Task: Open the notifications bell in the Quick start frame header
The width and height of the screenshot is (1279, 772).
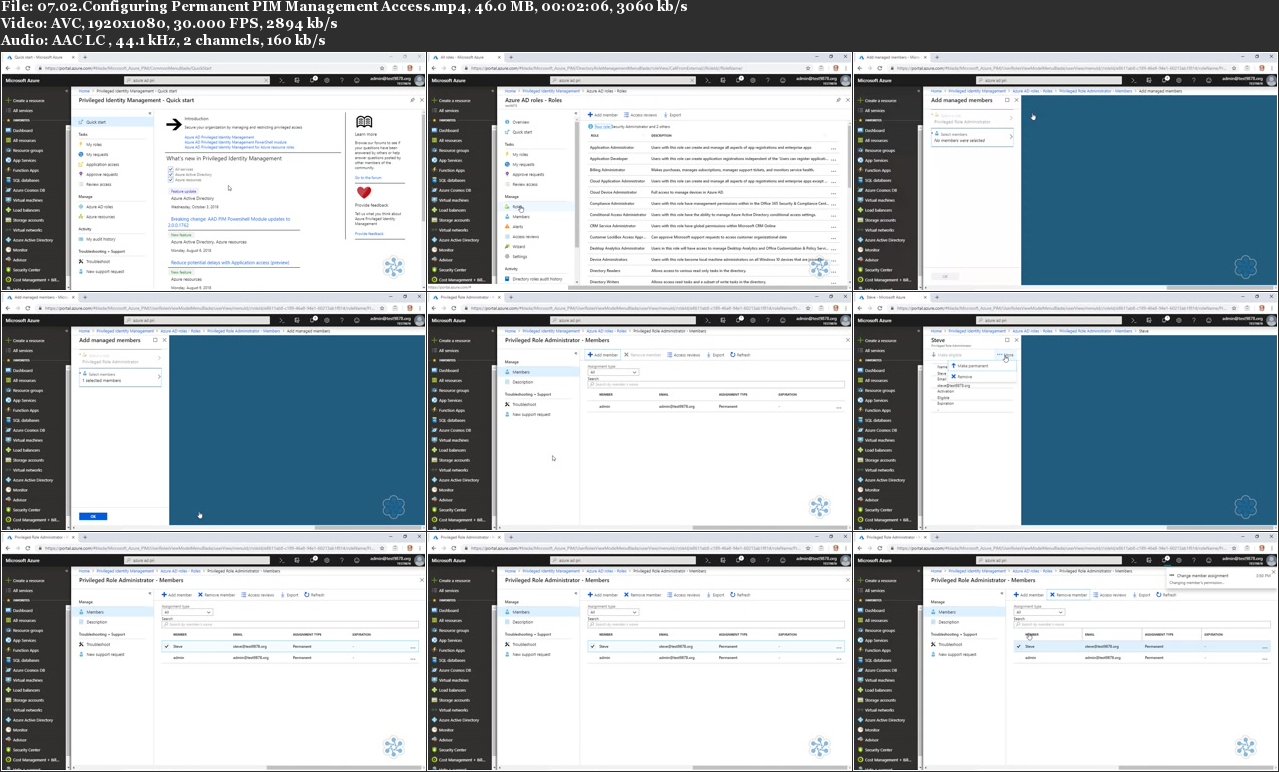Action: click(314, 80)
